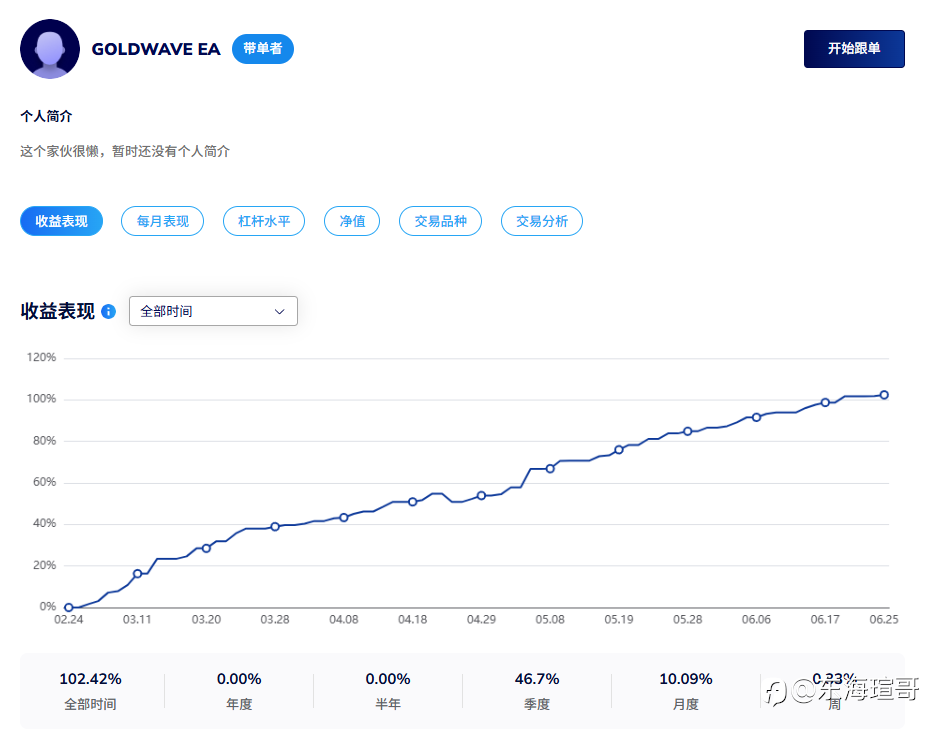Click the 60% y-axis label
929x735 pixels.
[x=44, y=482]
